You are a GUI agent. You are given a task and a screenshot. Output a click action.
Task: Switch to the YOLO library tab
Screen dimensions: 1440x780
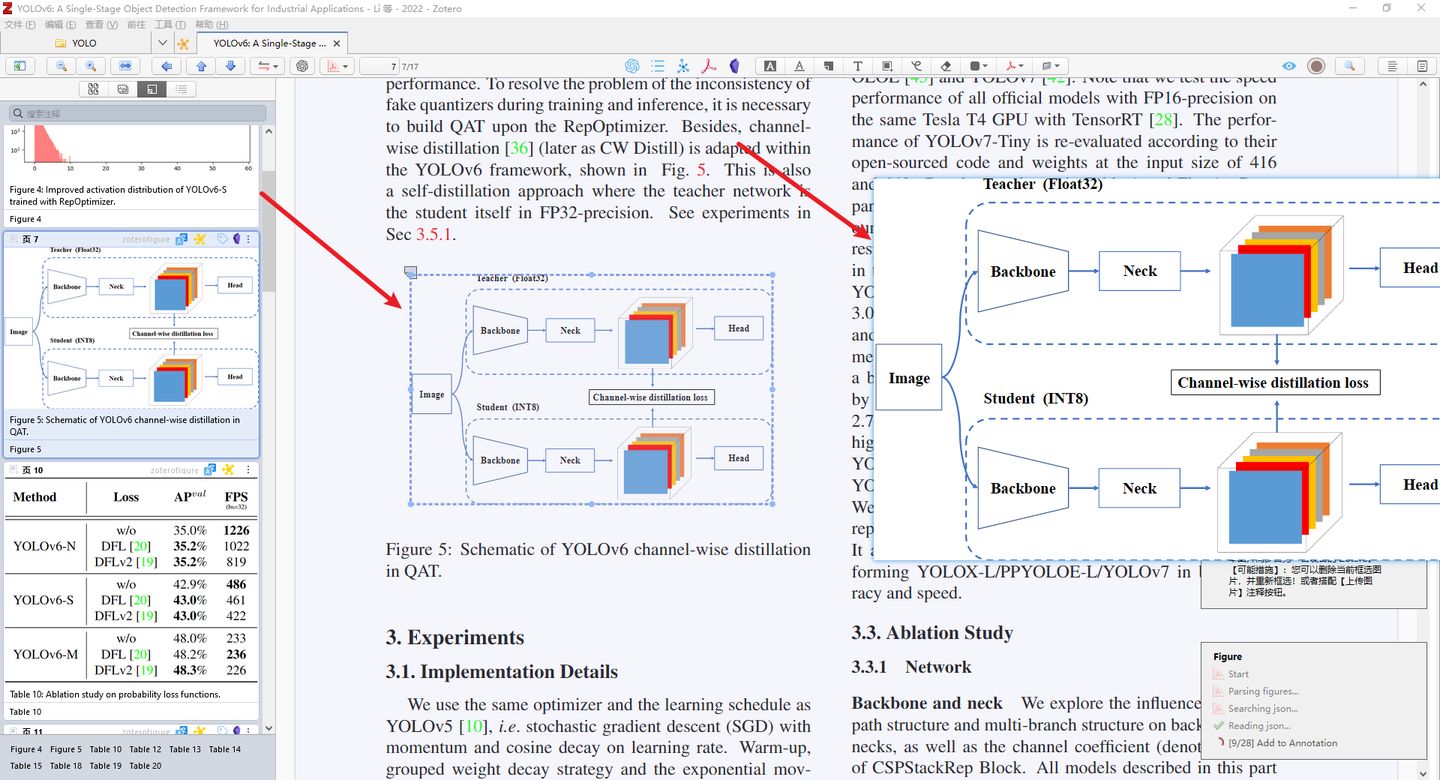click(x=77, y=43)
